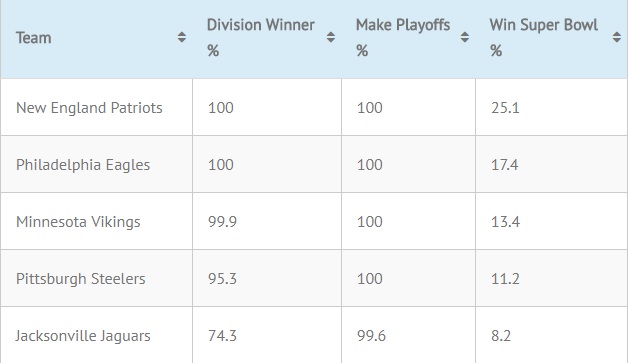Sort table using Win Super Bowl arrows
Screen dimensions: 628x363
[x=616, y=37]
